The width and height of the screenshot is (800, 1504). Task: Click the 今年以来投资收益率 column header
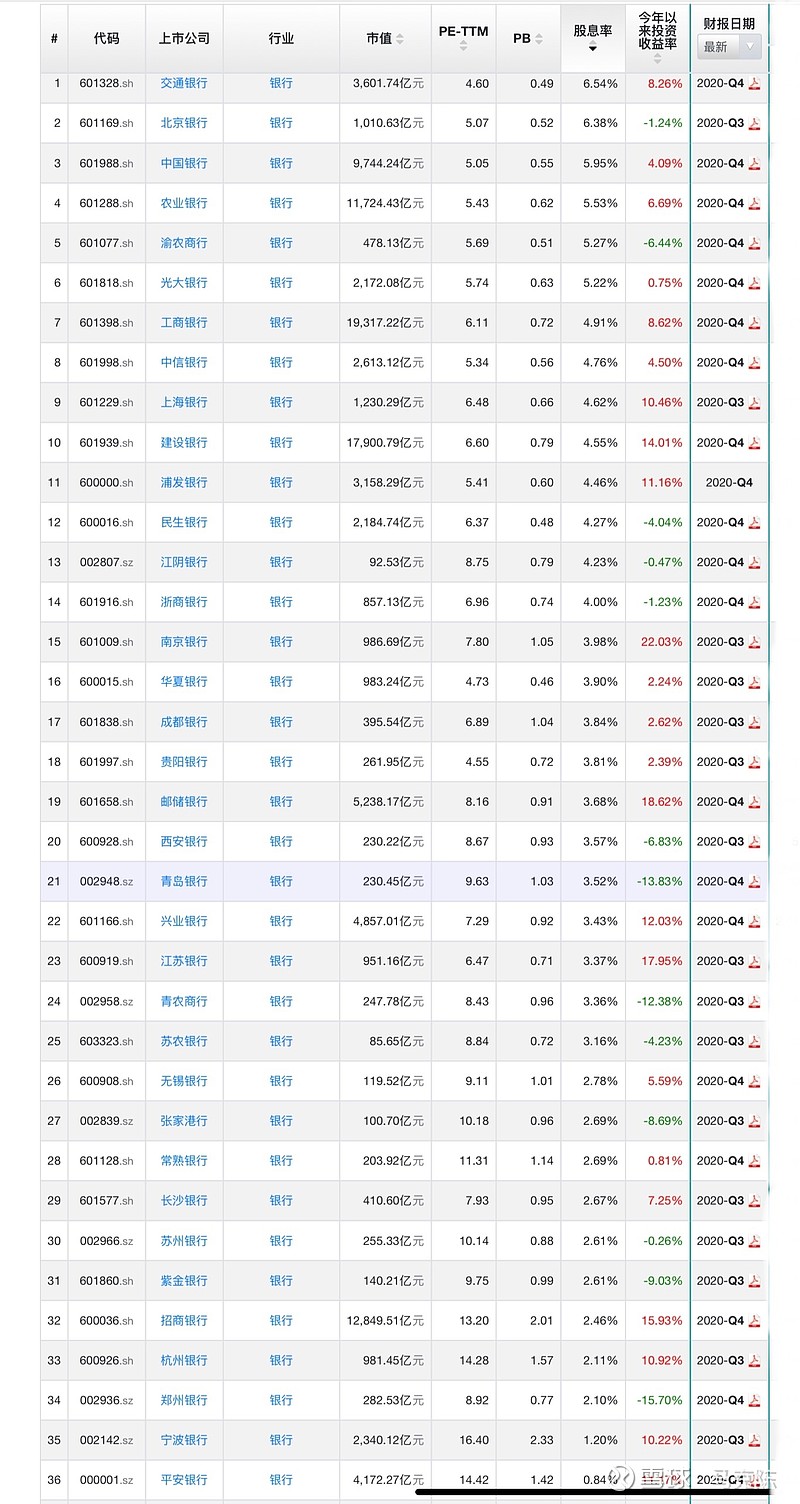click(x=658, y=38)
